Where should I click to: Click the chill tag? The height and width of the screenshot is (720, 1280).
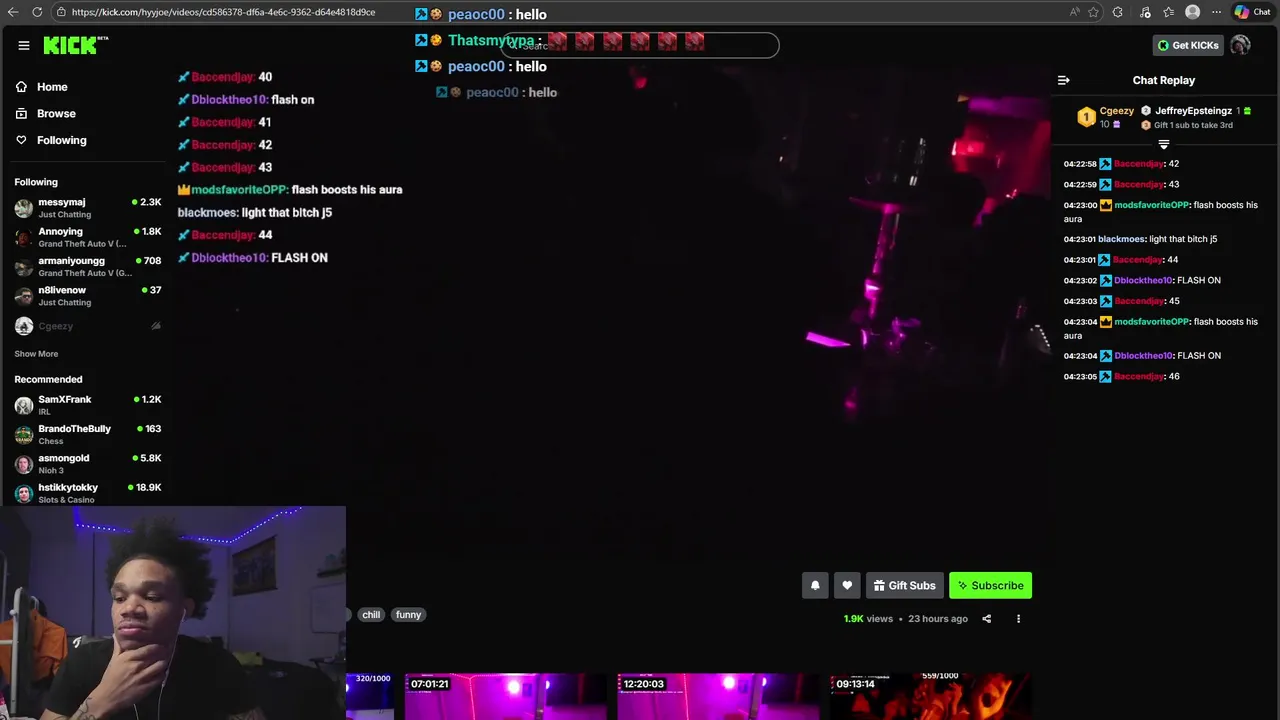(x=371, y=615)
